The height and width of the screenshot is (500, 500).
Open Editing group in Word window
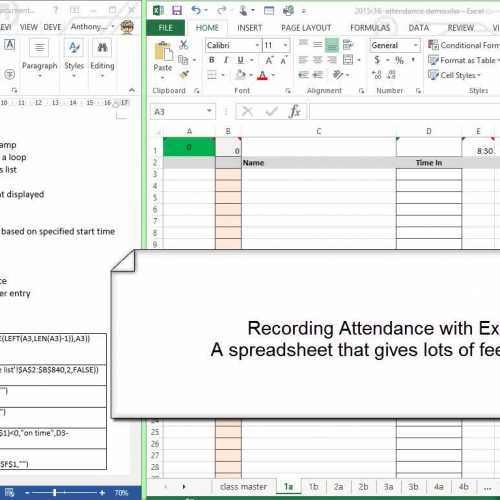[102, 58]
